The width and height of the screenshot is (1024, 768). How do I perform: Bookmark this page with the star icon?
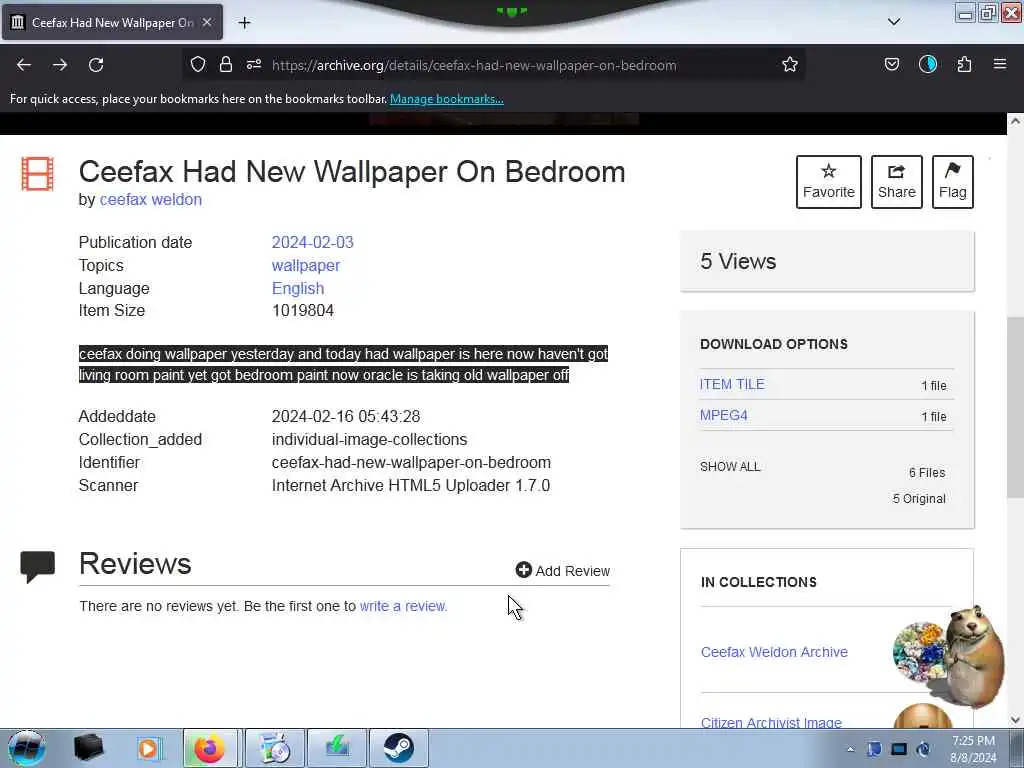coord(790,64)
